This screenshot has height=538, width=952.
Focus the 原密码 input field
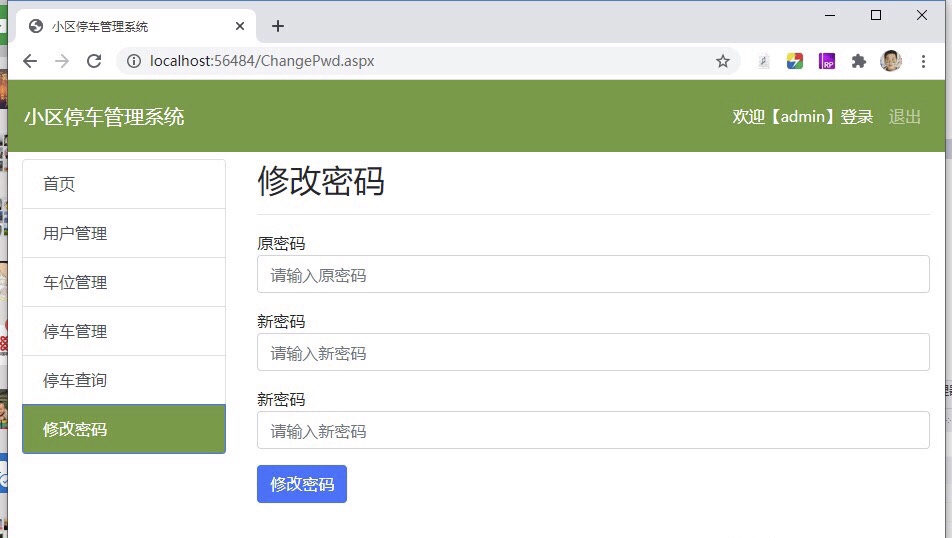(x=593, y=274)
